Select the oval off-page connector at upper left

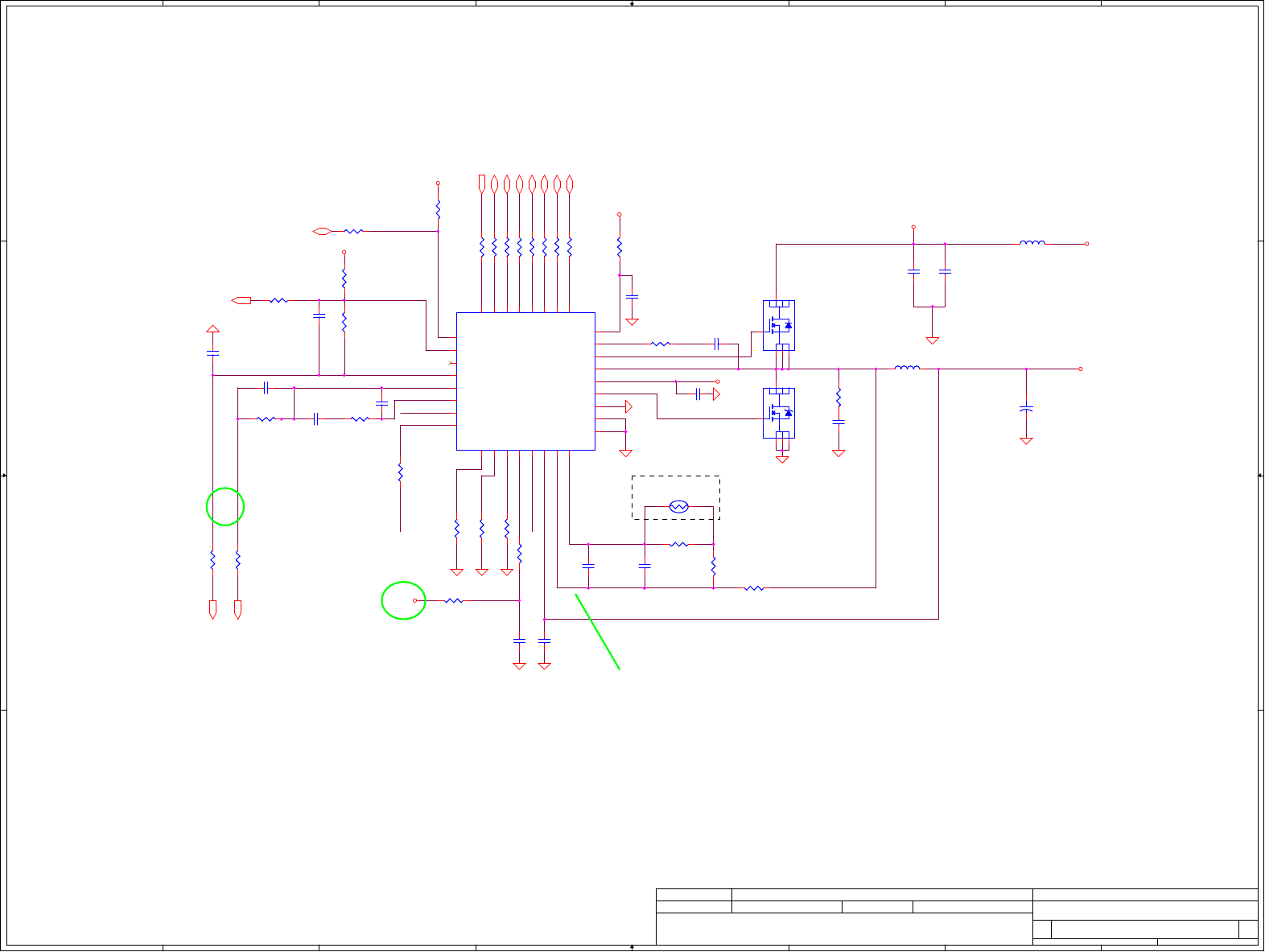point(322,232)
